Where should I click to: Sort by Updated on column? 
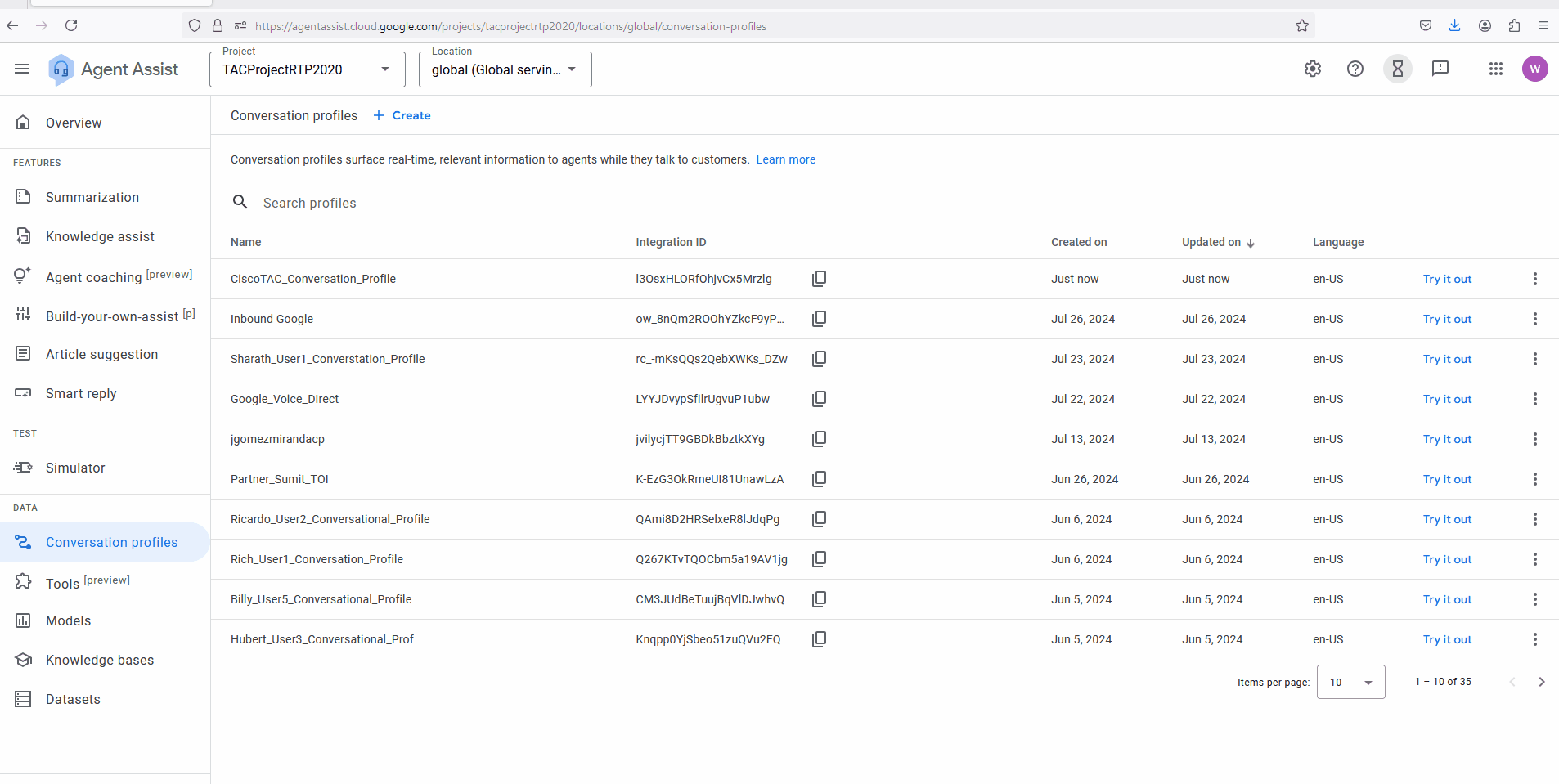point(1218,242)
